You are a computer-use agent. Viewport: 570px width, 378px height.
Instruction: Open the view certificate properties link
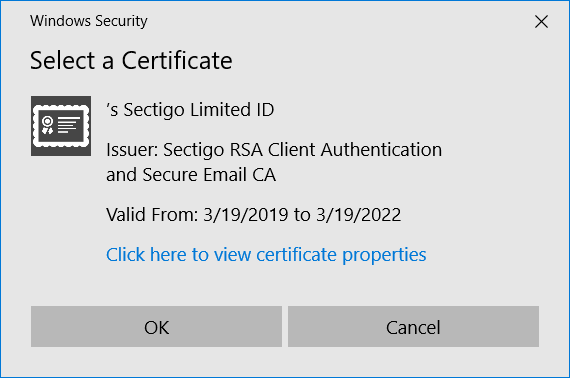(x=266, y=255)
